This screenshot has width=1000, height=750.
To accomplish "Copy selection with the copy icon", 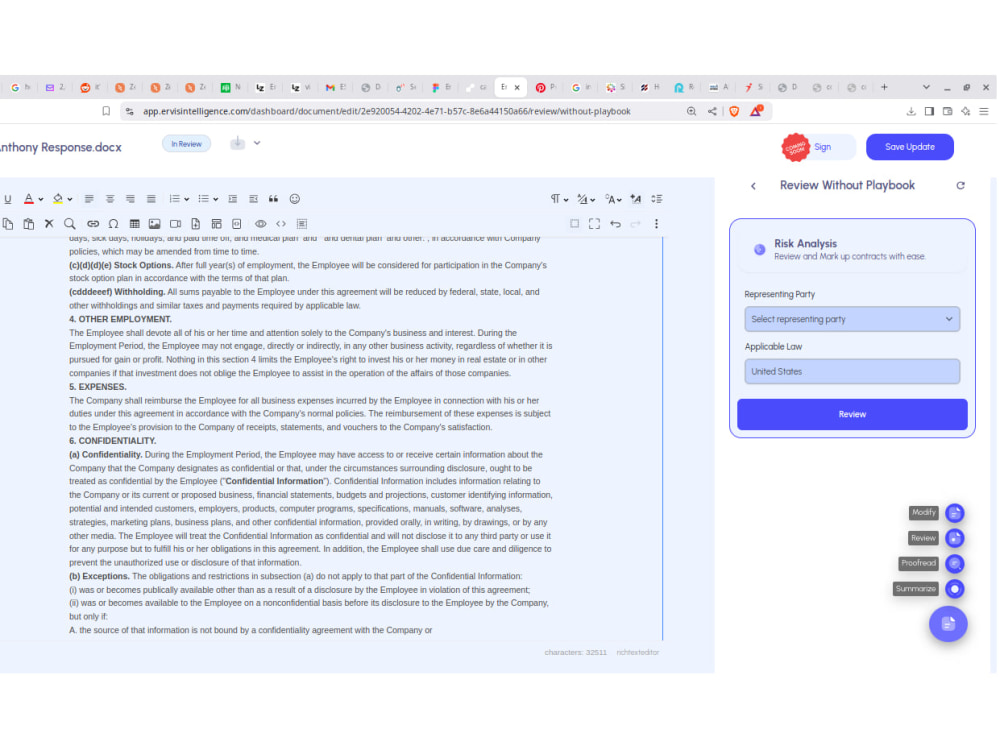I will pyautogui.click(x=8, y=224).
